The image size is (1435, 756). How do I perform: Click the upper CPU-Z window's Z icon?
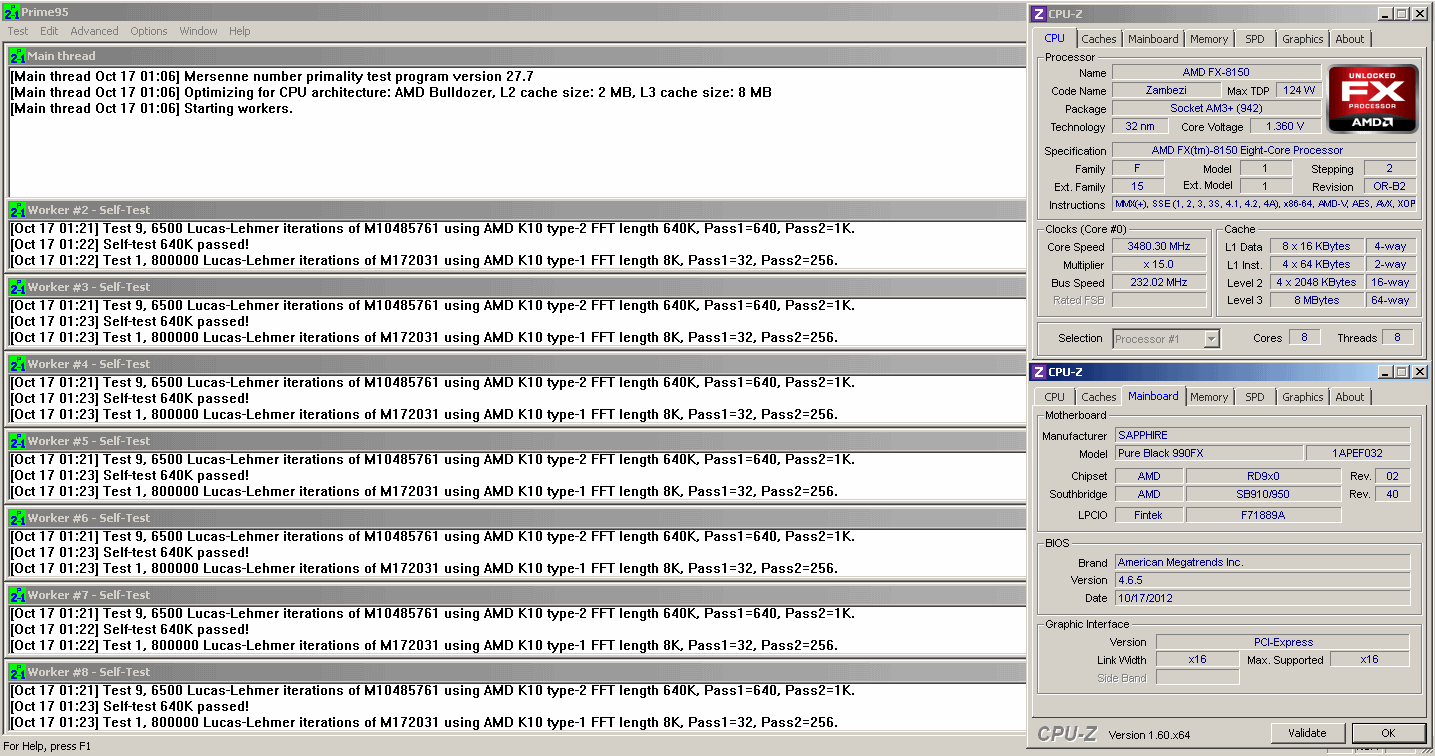click(1039, 14)
